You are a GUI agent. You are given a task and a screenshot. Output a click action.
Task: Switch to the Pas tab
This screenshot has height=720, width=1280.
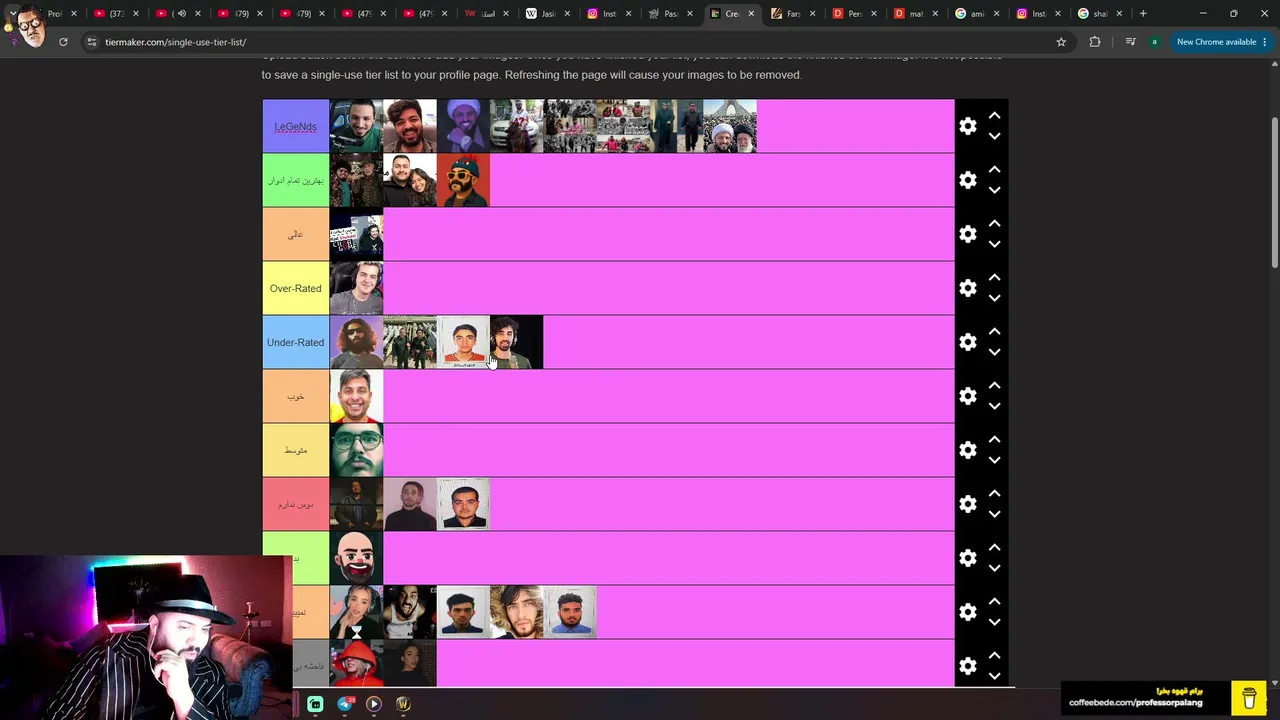pos(668,14)
